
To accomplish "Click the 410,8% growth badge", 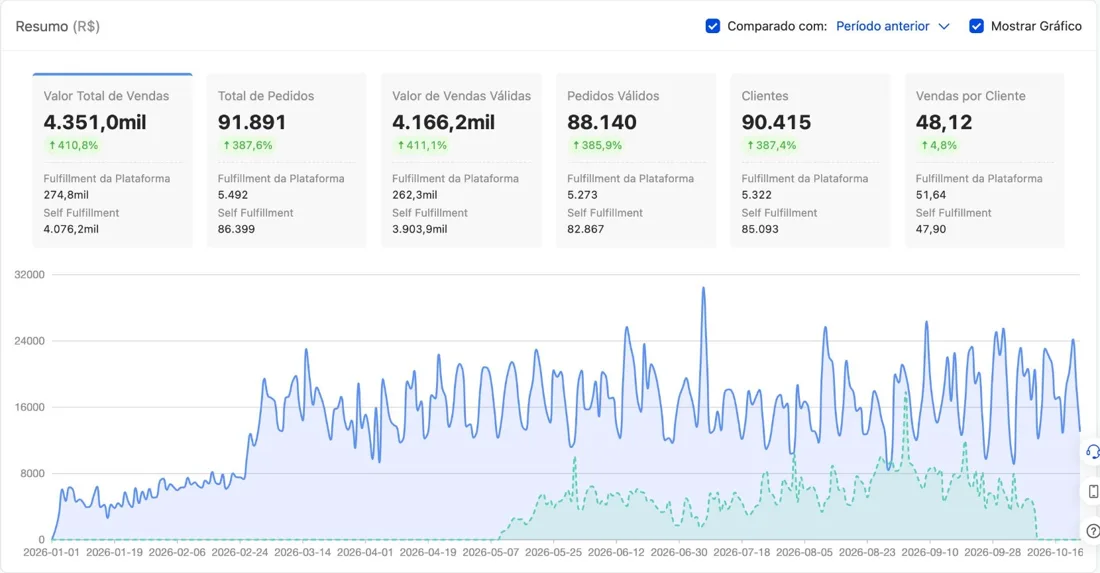I will 72,145.
